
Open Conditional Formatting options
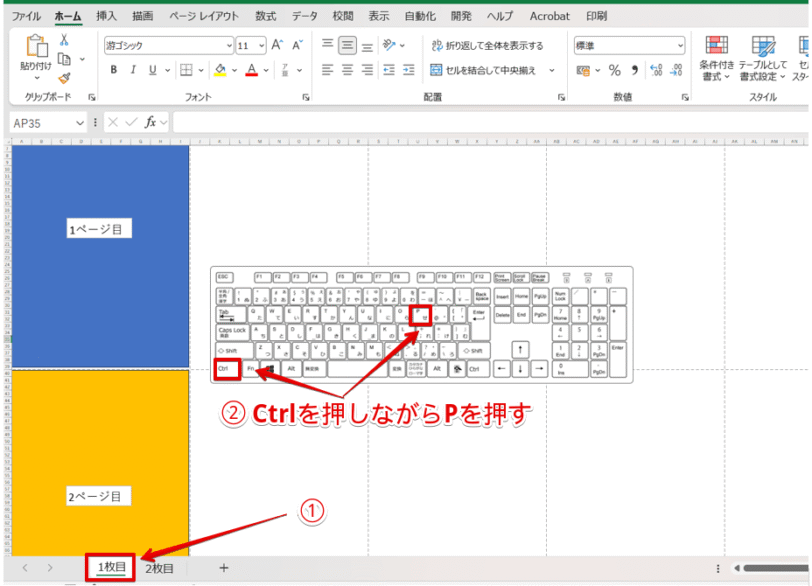click(717, 58)
